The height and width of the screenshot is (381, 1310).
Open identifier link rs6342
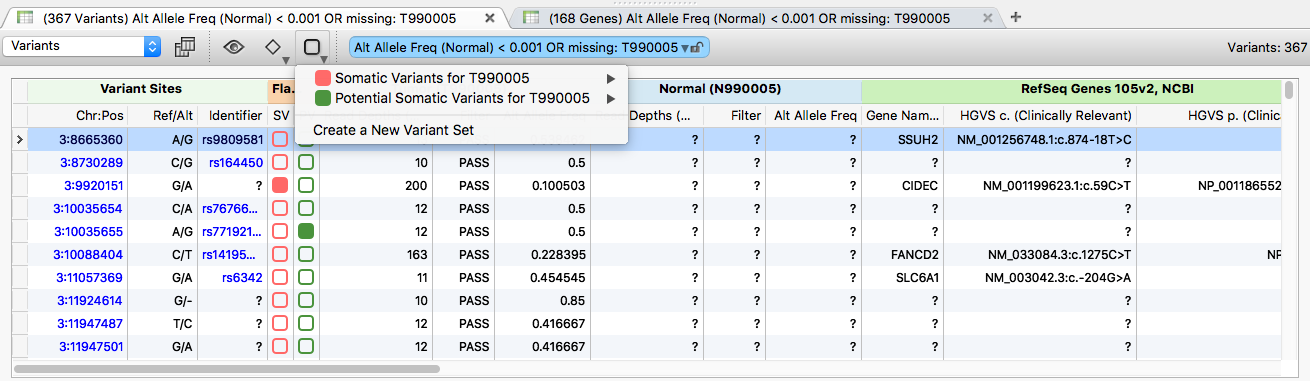click(x=243, y=277)
